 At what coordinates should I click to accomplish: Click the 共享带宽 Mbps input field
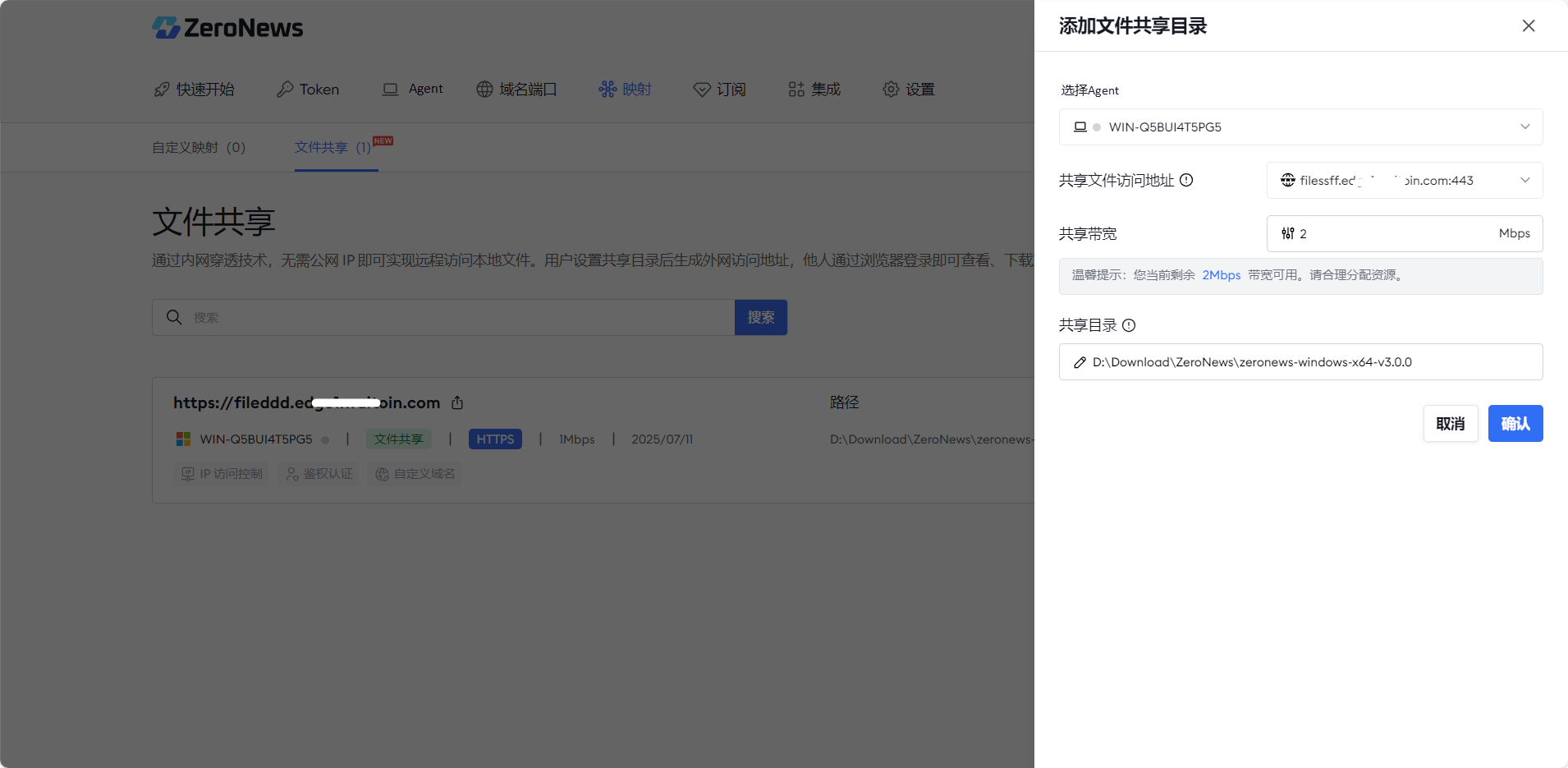click(1405, 233)
